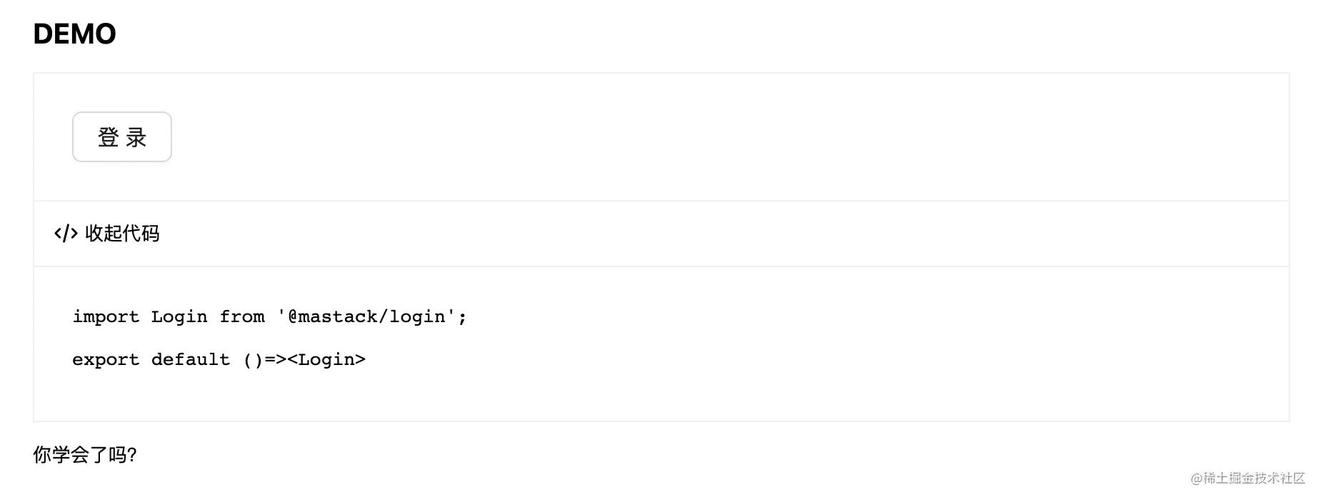This screenshot has height=500, width=1320.
Task: Click the 'from' keyword in code
Action: [242, 317]
